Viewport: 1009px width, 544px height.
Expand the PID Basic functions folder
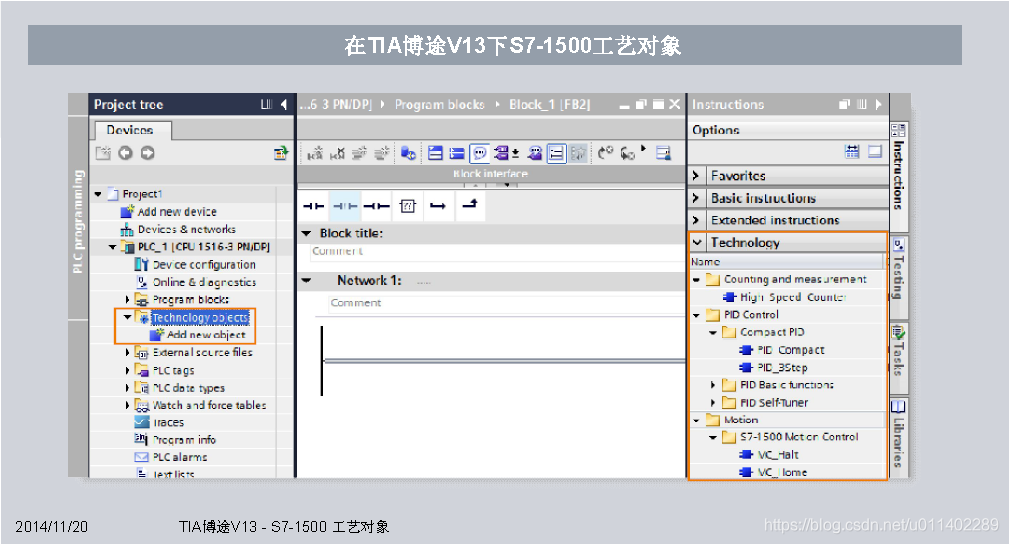coord(712,384)
